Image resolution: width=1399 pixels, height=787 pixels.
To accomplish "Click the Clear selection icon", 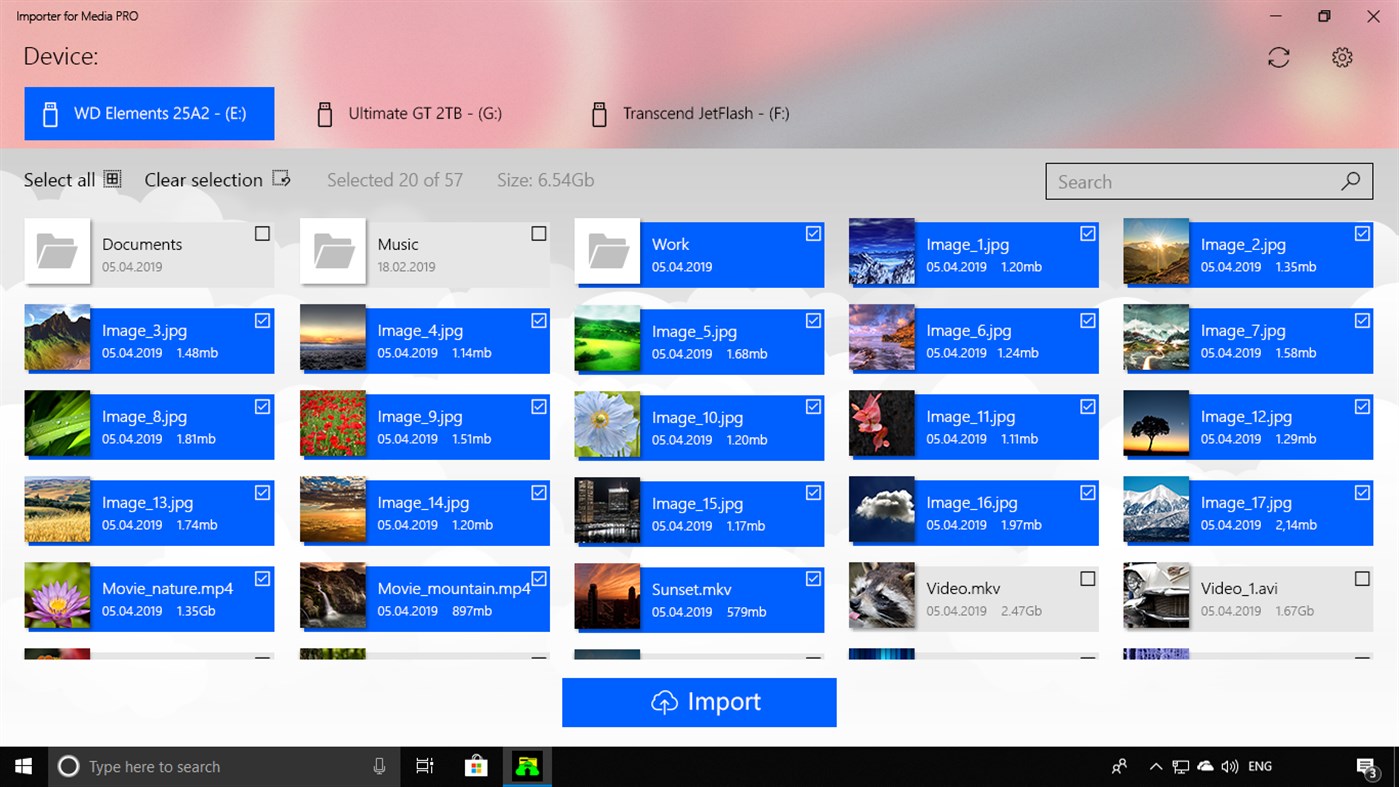I will [x=281, y=178].
